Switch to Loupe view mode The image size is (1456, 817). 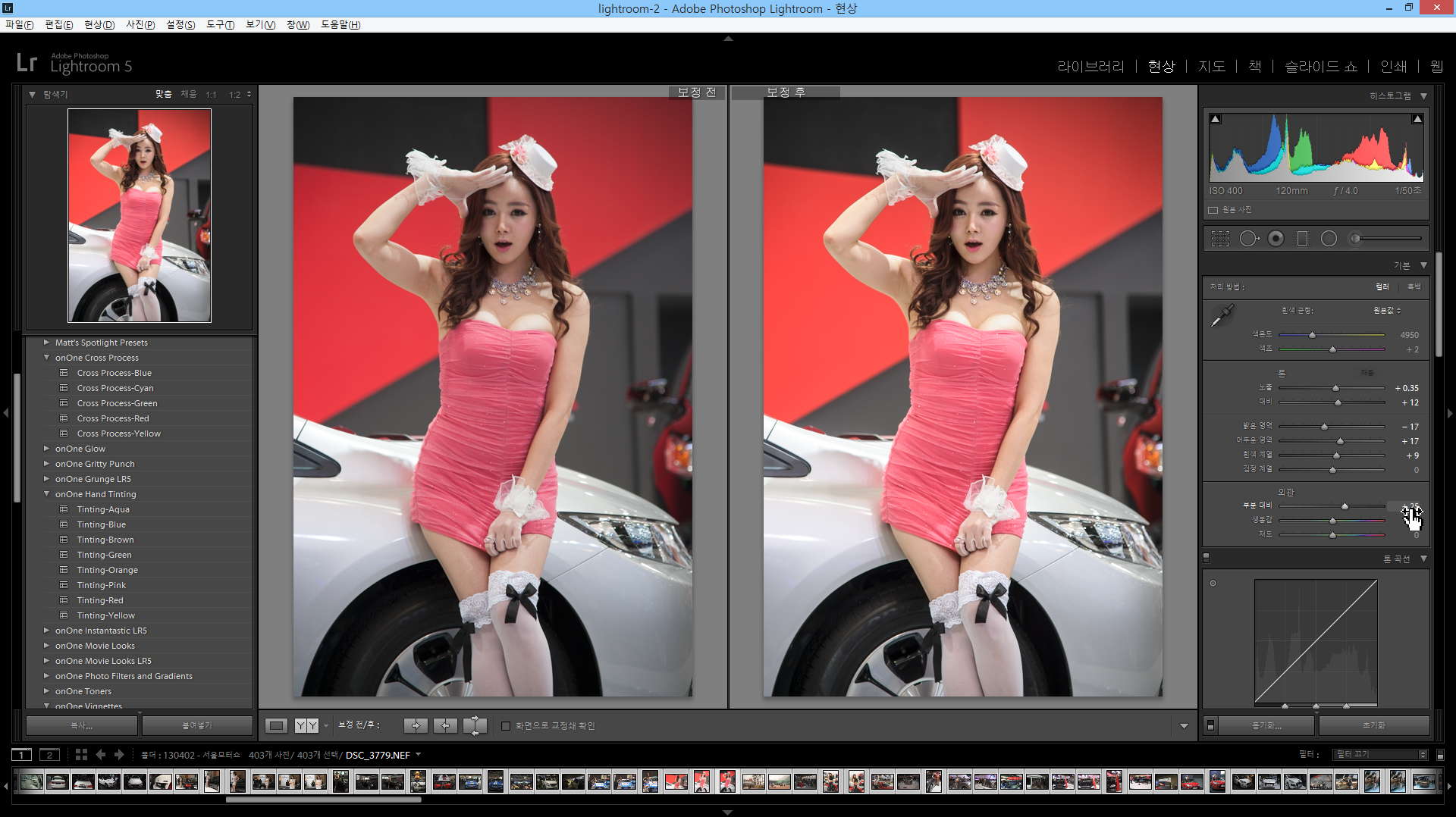pyautogui.click(x=276, y=725)
